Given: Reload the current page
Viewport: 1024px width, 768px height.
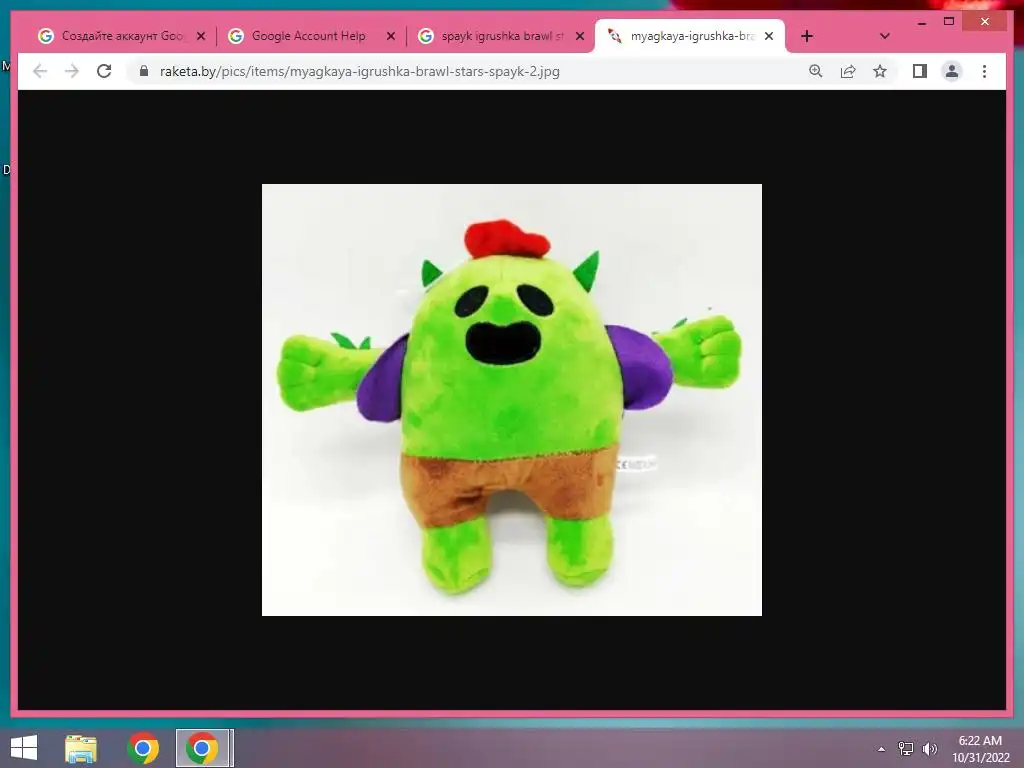Looking at the screenshot, I should [x=104, y=71].
